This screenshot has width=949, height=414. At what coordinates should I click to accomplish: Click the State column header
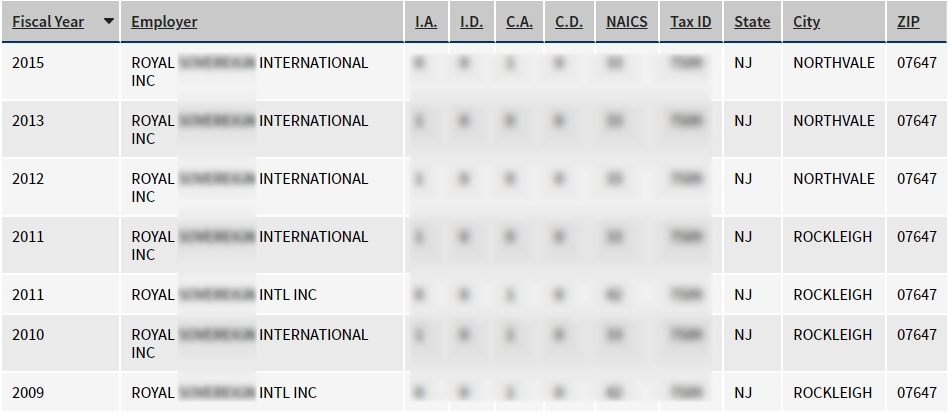pos(752,22)
